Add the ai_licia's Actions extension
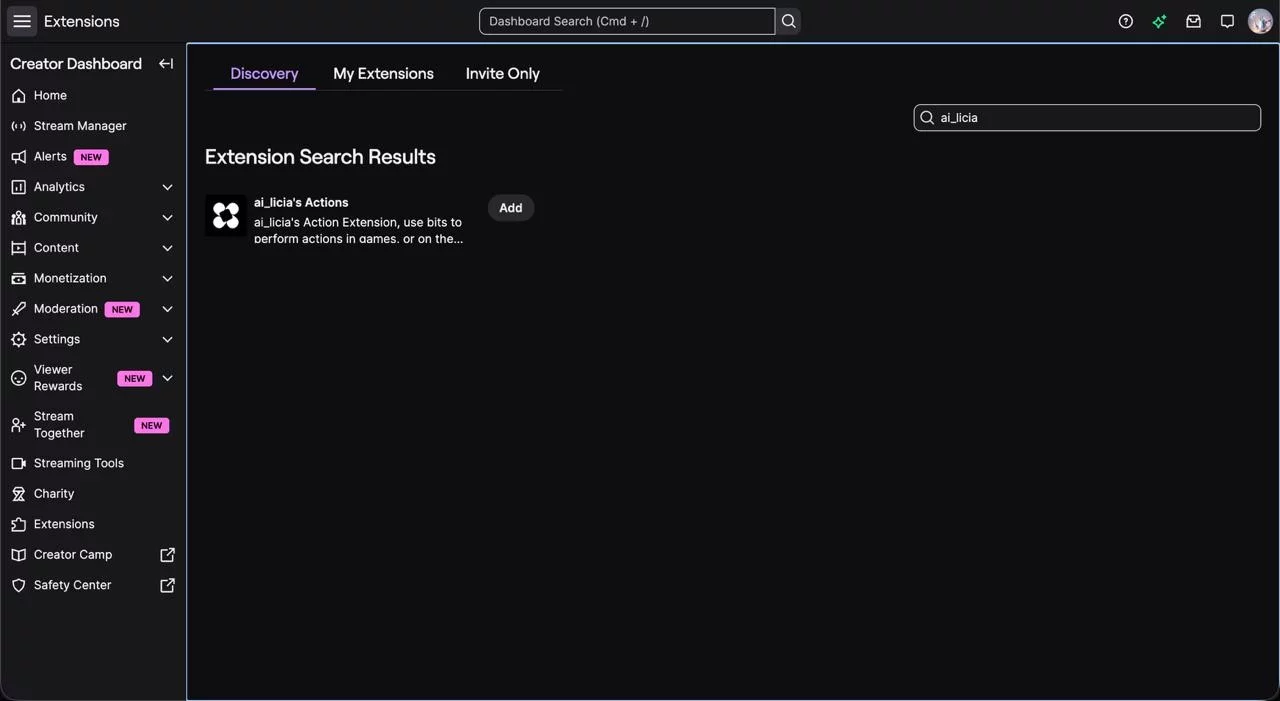 click(511, 206)
